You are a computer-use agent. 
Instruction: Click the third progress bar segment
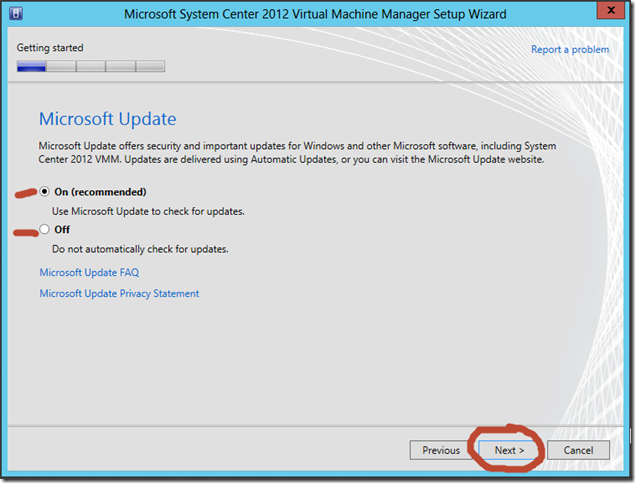[91, 66]
